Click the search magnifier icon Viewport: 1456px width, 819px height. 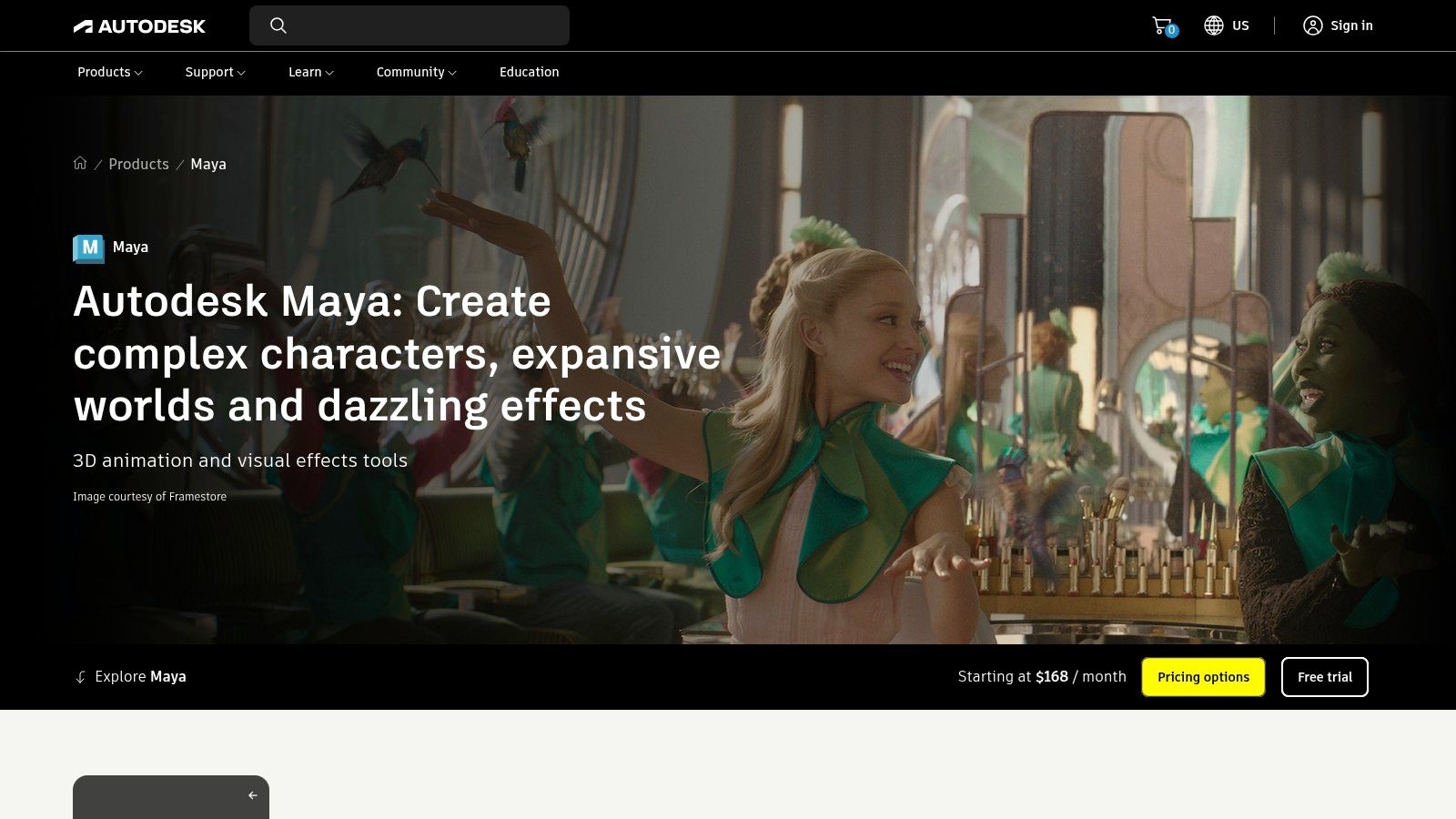pos(278,25)
